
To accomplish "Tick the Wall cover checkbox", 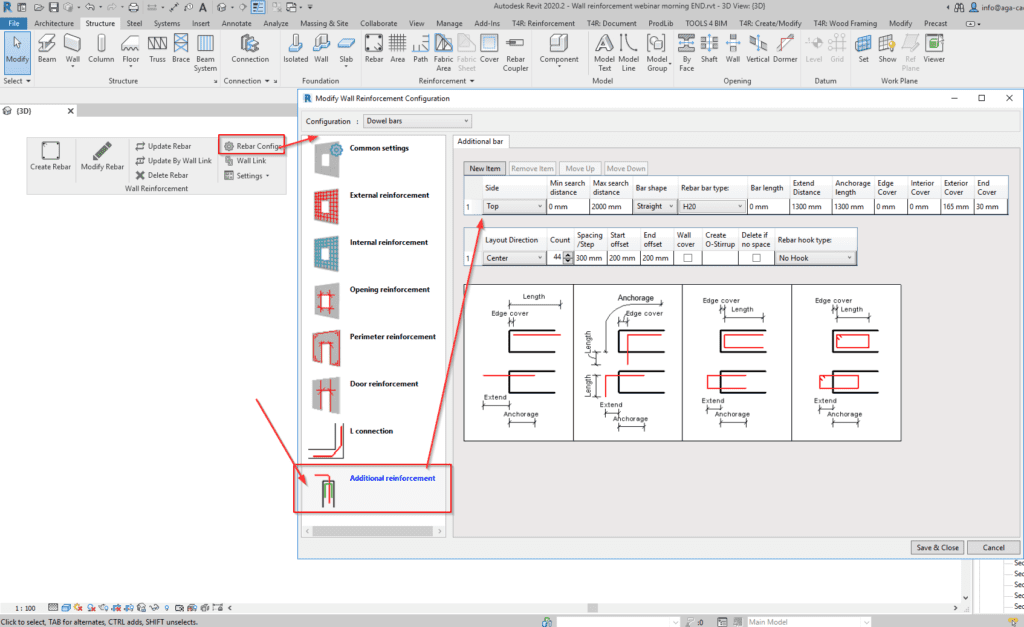I will 687,258.
